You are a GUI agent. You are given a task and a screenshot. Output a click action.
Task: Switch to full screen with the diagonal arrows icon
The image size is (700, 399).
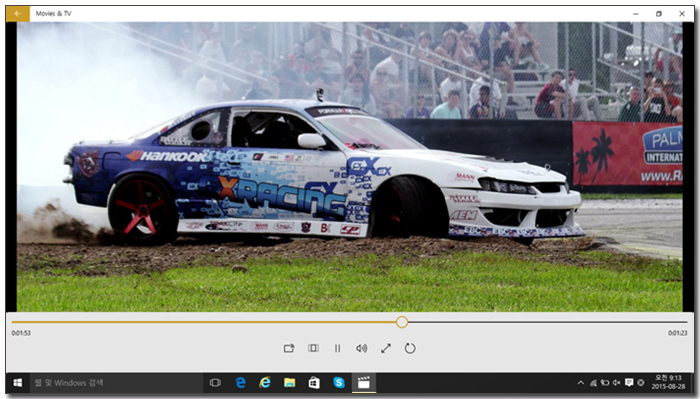(x=386, y=348)
